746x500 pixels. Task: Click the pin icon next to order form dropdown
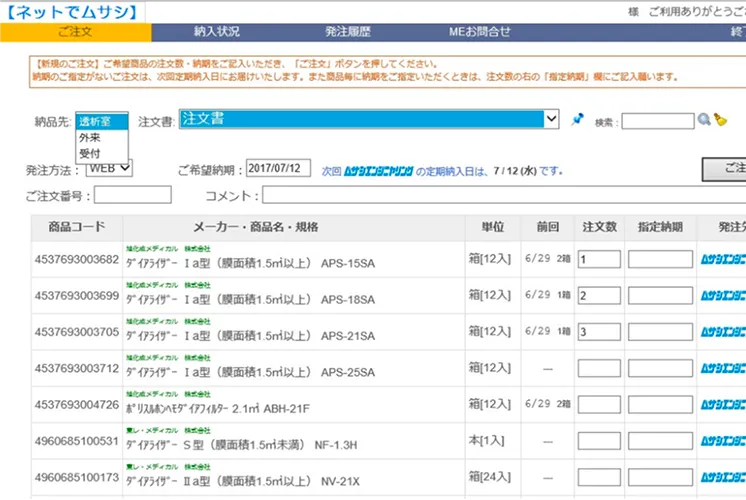(x=578, y=119)
